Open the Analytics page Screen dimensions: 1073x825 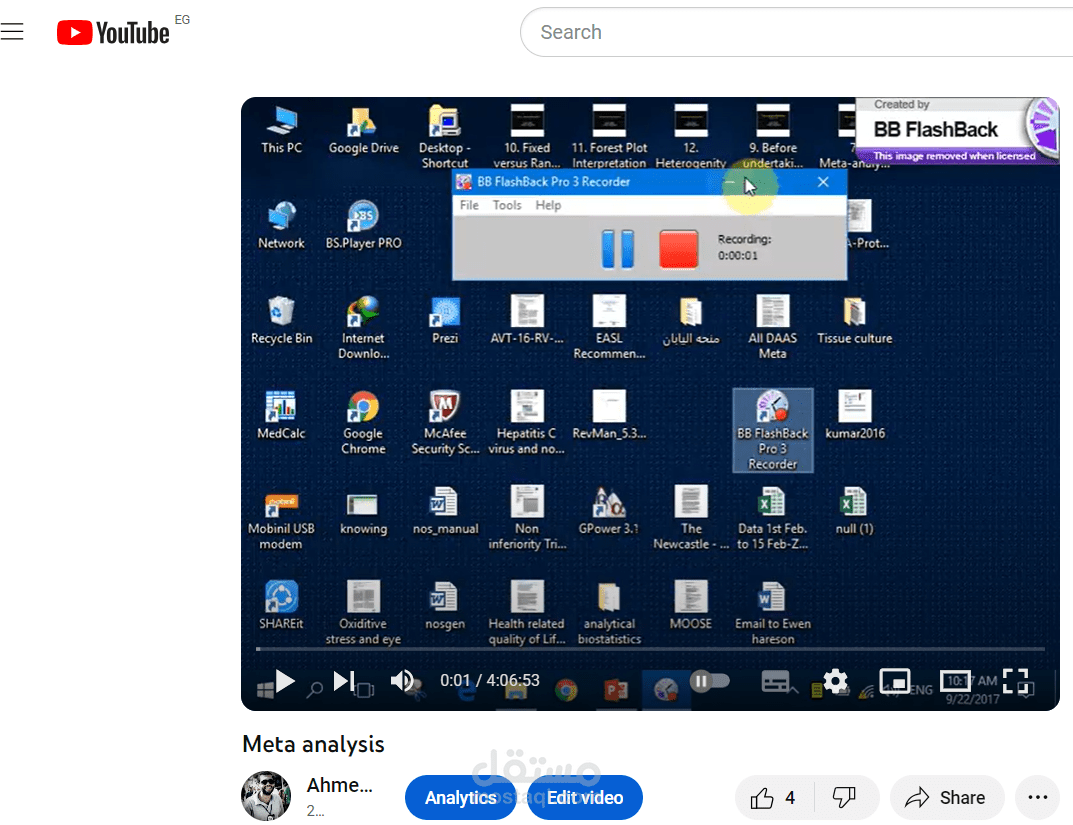461,798
